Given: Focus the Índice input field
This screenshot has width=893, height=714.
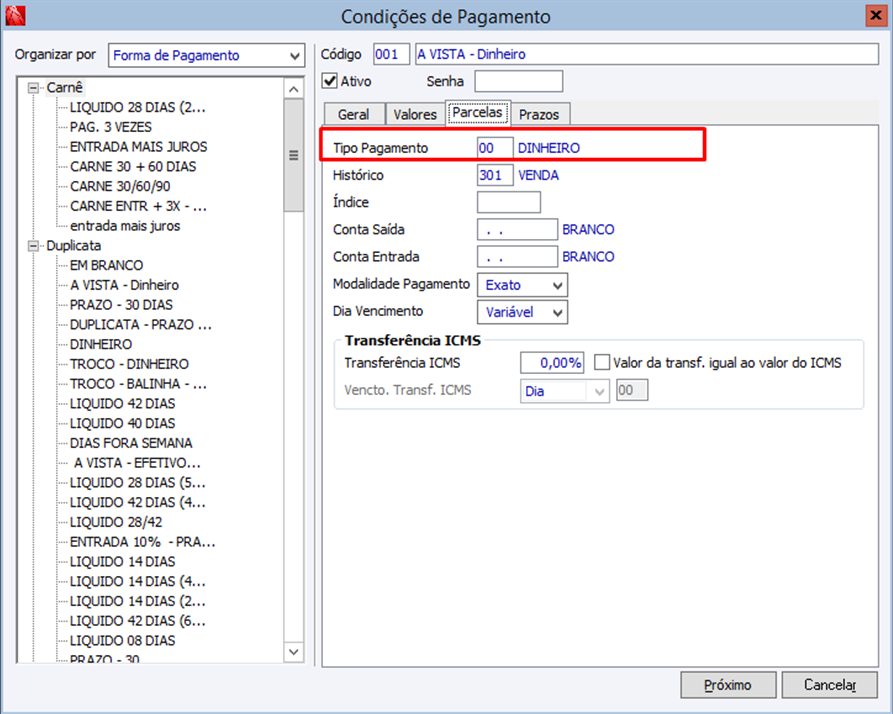Looking at the screenshot, I should [509, 203].
